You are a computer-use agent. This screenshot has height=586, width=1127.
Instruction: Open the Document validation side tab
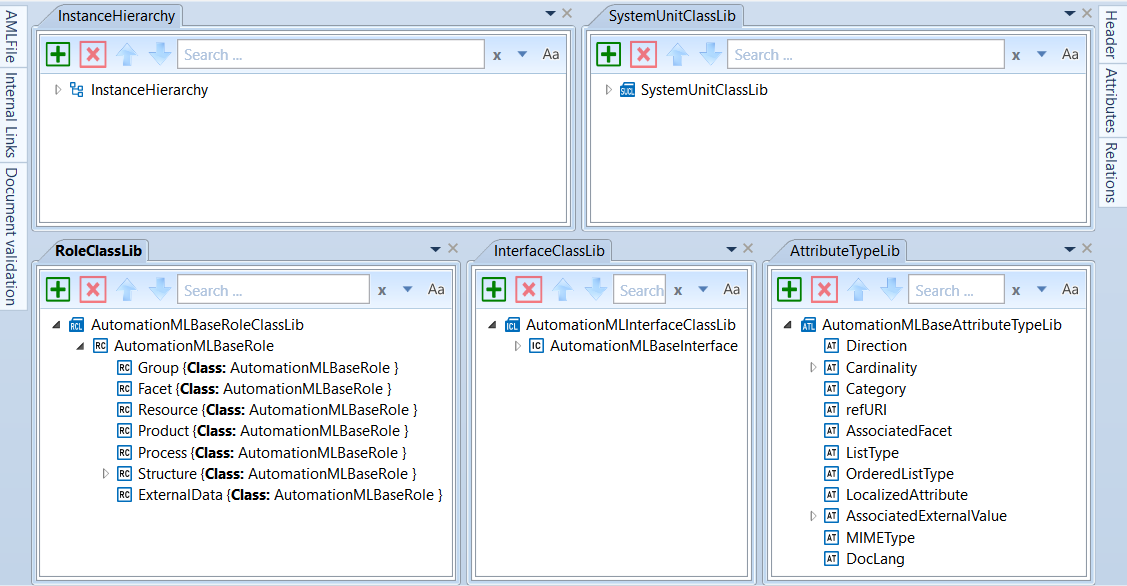11,236
